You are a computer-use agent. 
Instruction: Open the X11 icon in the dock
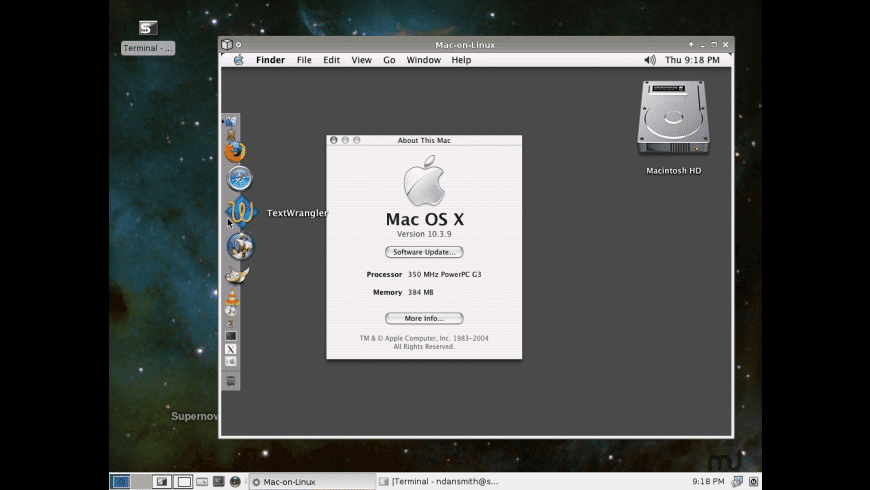[231, 349]
